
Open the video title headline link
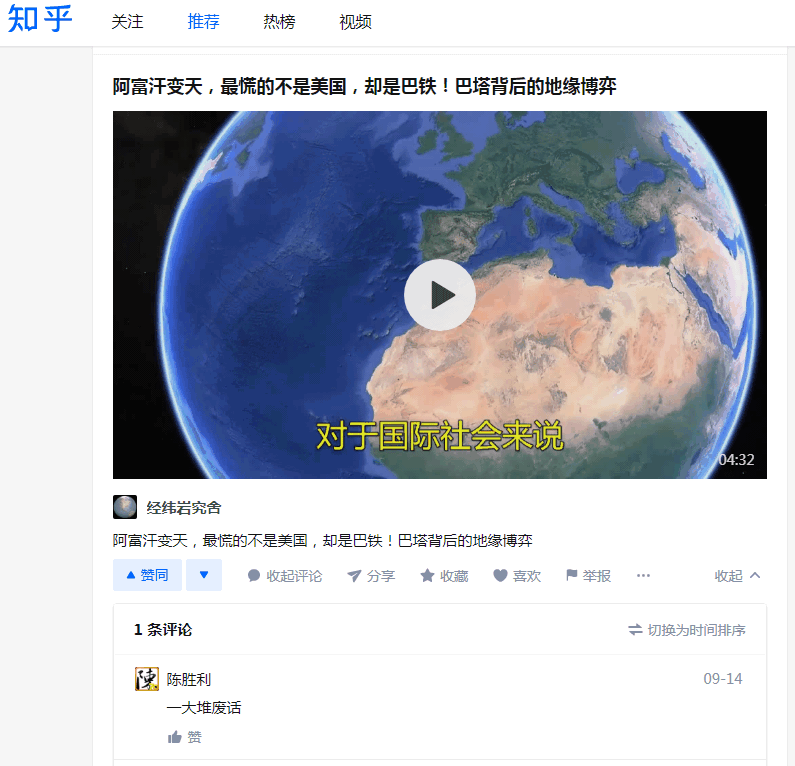point(365,86)
